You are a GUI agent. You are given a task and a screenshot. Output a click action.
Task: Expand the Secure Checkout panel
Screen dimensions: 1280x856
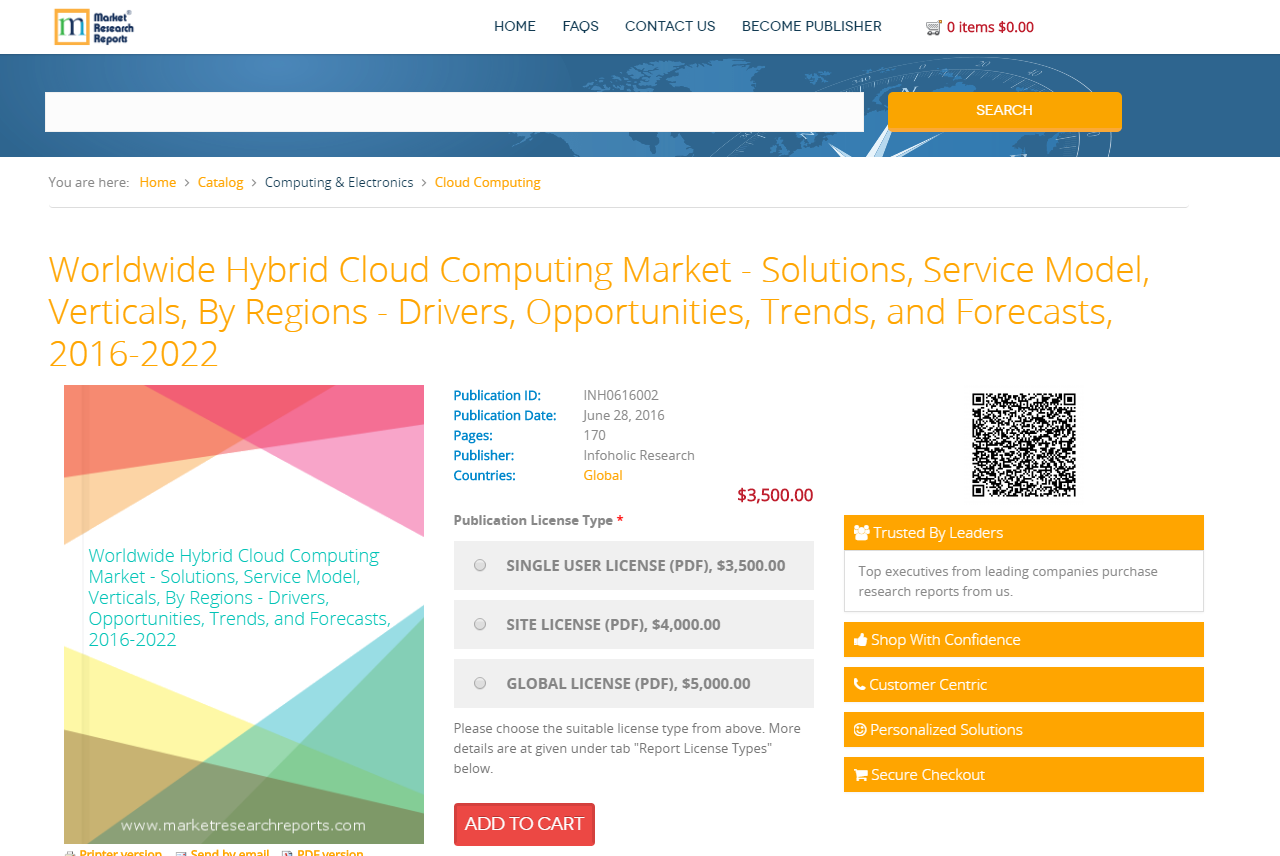pyautogui.click(x=1024, y=775)
